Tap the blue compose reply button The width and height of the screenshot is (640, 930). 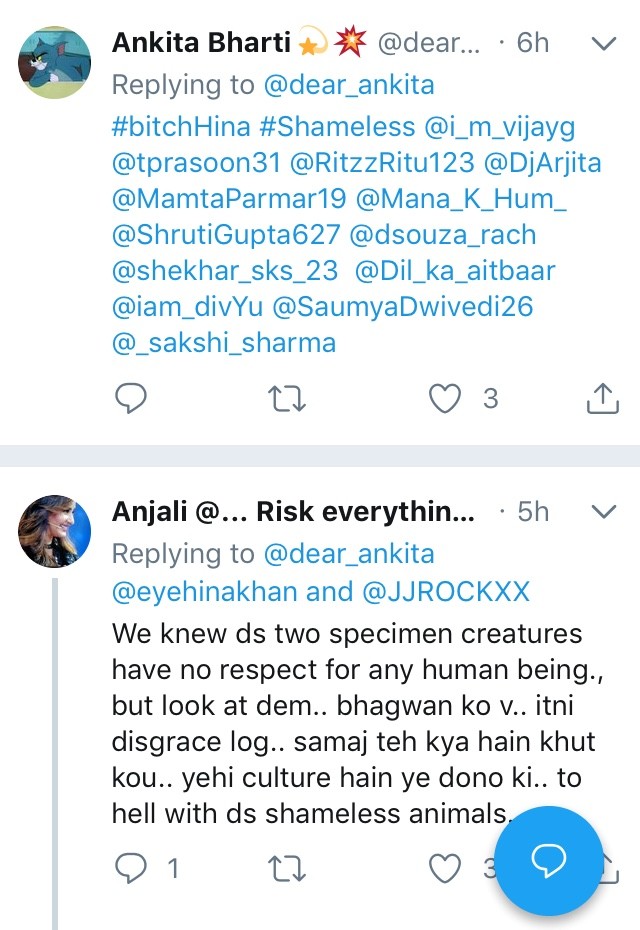[548, 861]
